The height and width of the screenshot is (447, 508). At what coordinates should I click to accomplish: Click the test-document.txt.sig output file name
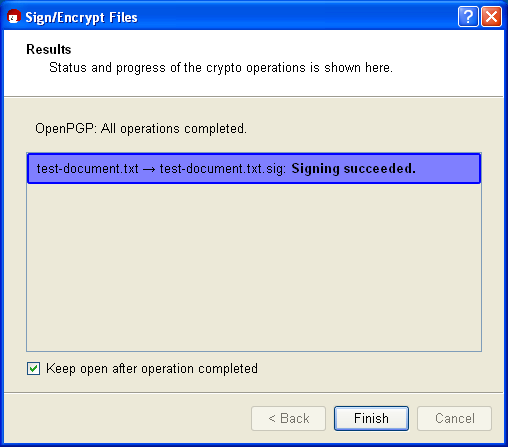coord(223,169)
